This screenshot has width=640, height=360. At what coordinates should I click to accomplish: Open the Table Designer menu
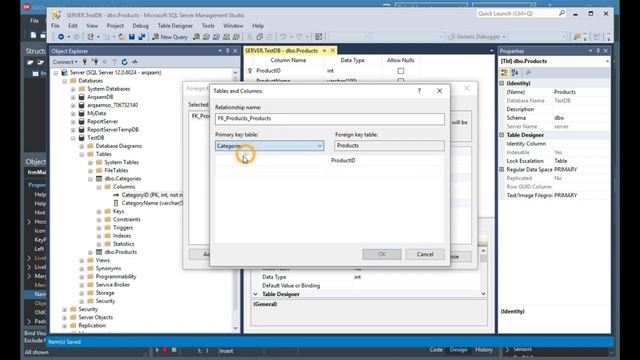click(x=175, y=26)
